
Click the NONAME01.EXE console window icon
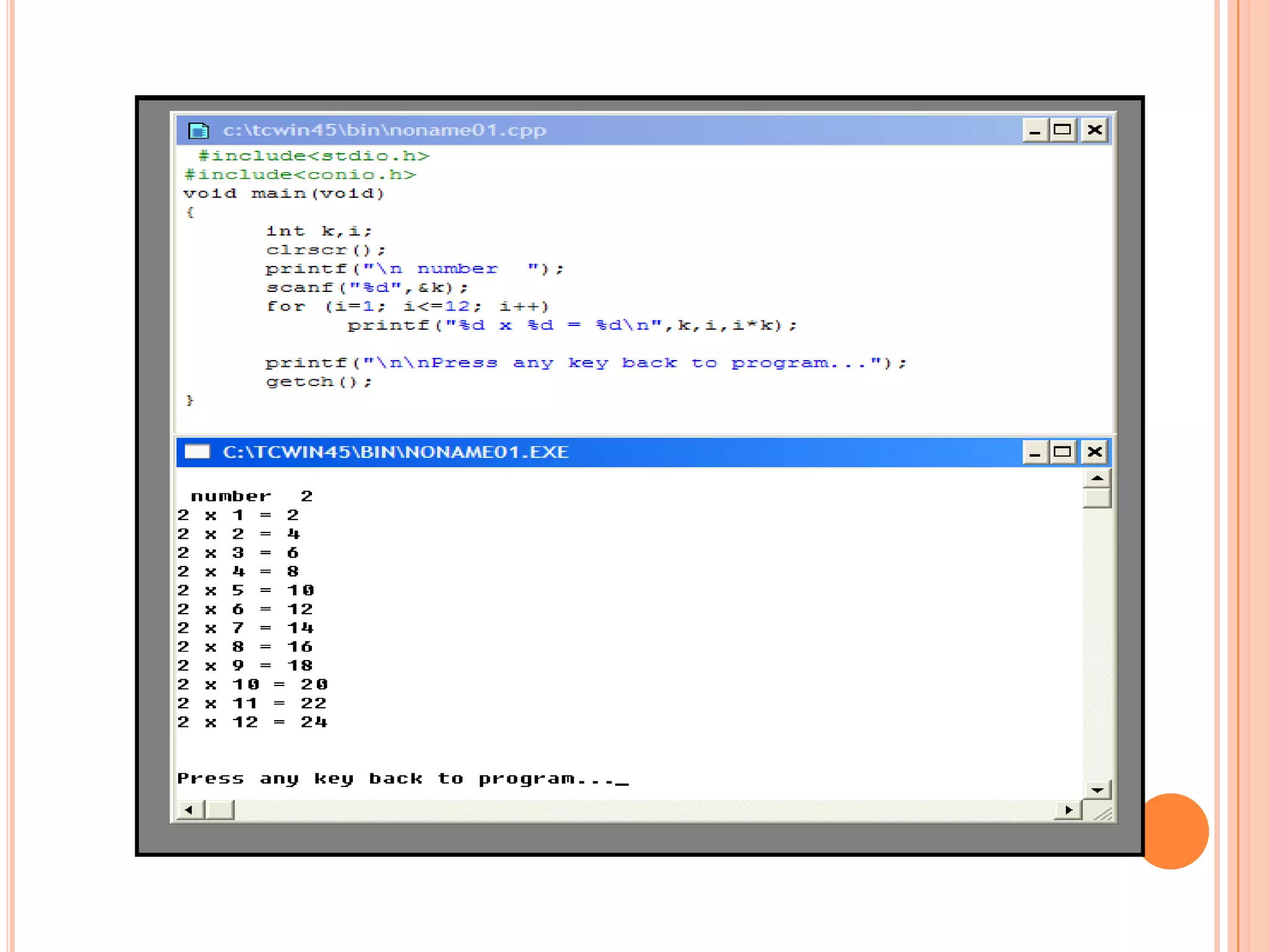click(x=197, y=452)
